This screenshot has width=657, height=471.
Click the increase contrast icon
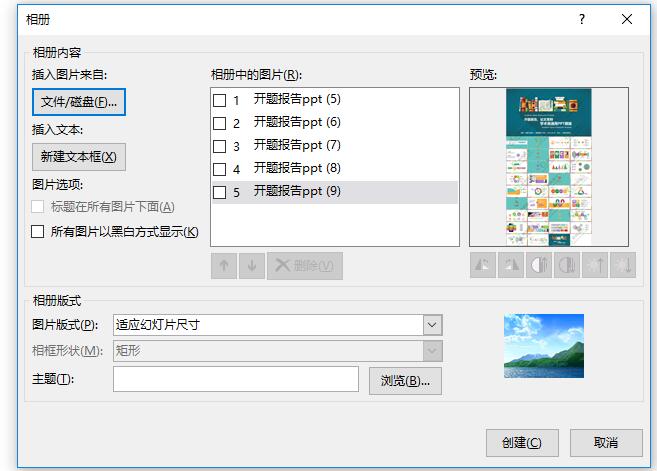coord(539,265)
